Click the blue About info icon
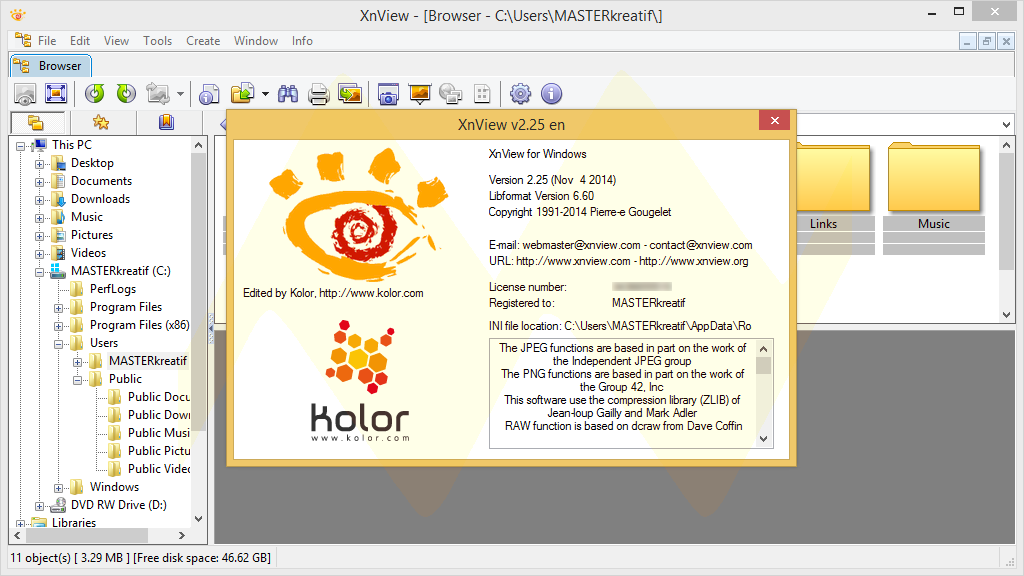 [552, 94]
